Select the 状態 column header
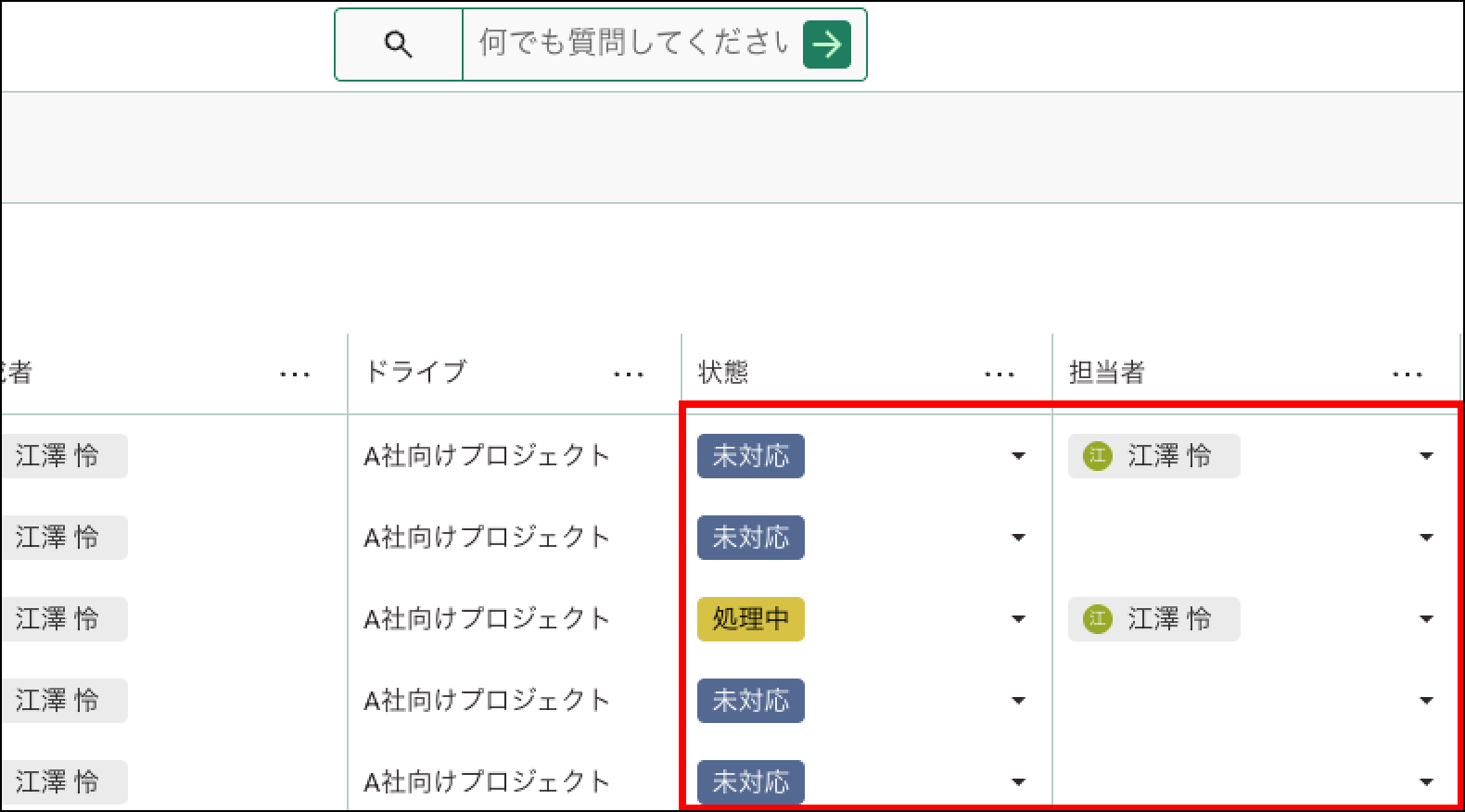 click(723, 373)
